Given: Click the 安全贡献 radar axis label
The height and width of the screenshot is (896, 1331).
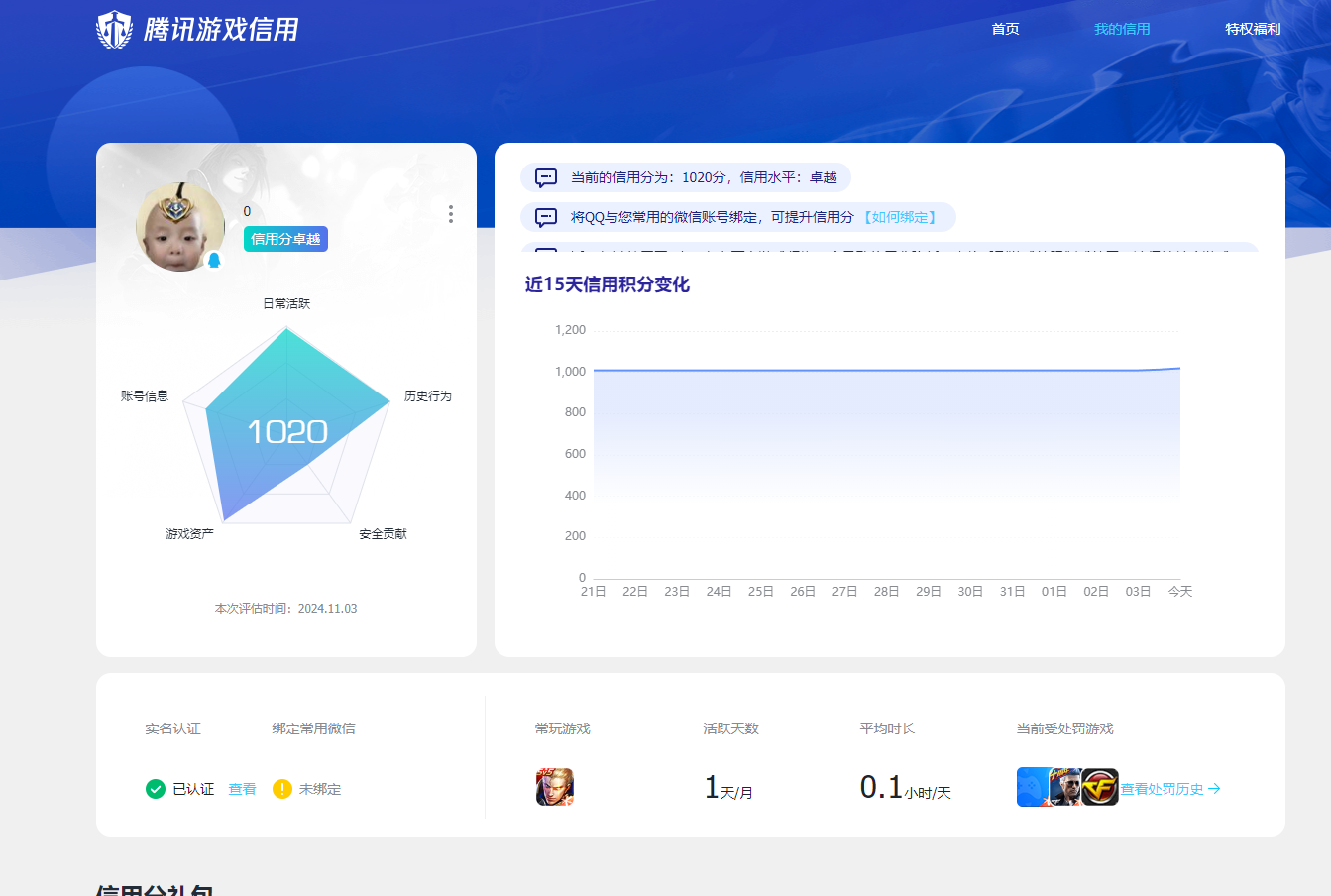Looking at the screenshot, I should (383, 533).
